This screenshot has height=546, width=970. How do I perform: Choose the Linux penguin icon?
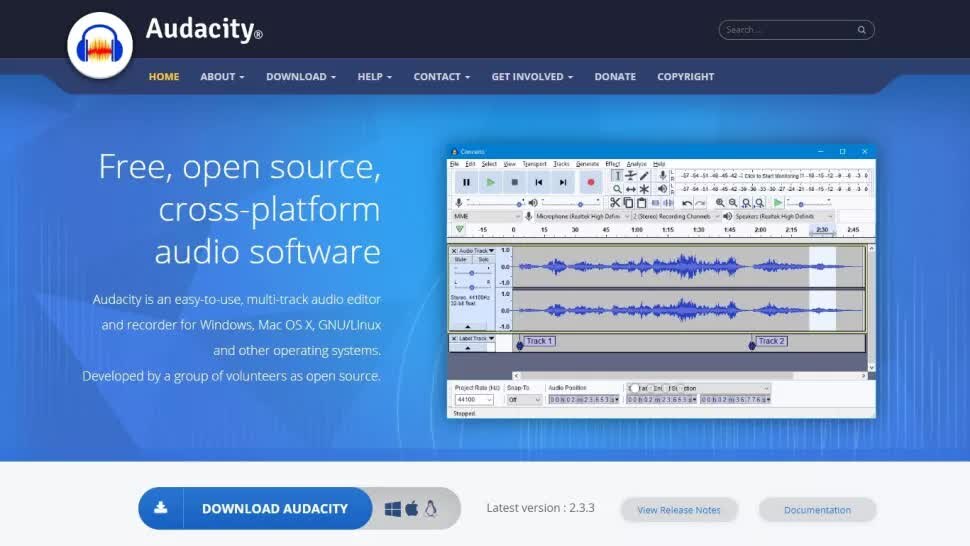431,508
